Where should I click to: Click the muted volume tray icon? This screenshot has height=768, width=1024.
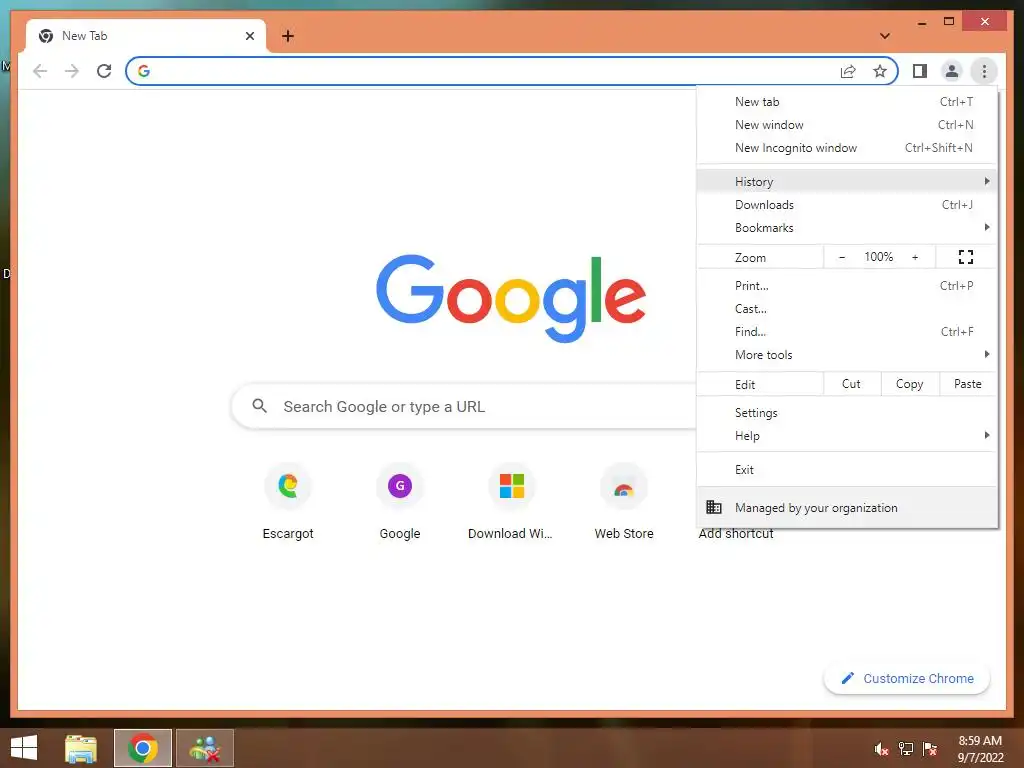click(882, 749)
